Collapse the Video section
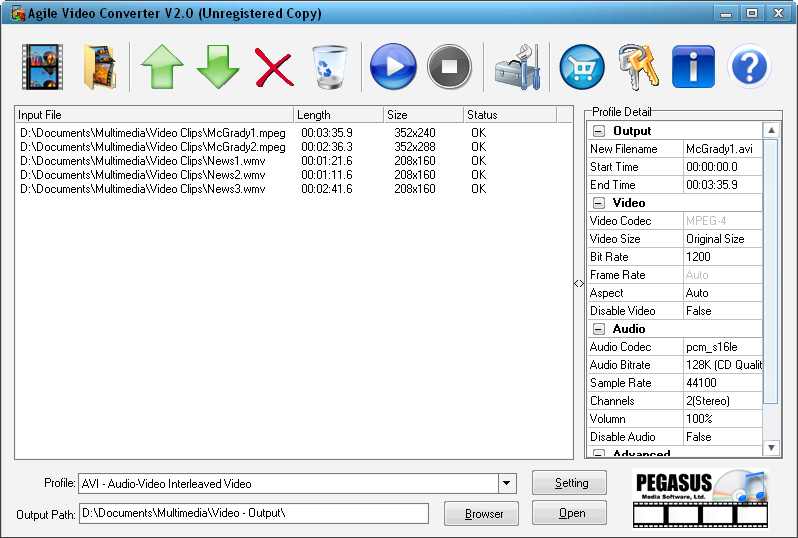Viewport: 798px width, 538px height. pos(599,203)
